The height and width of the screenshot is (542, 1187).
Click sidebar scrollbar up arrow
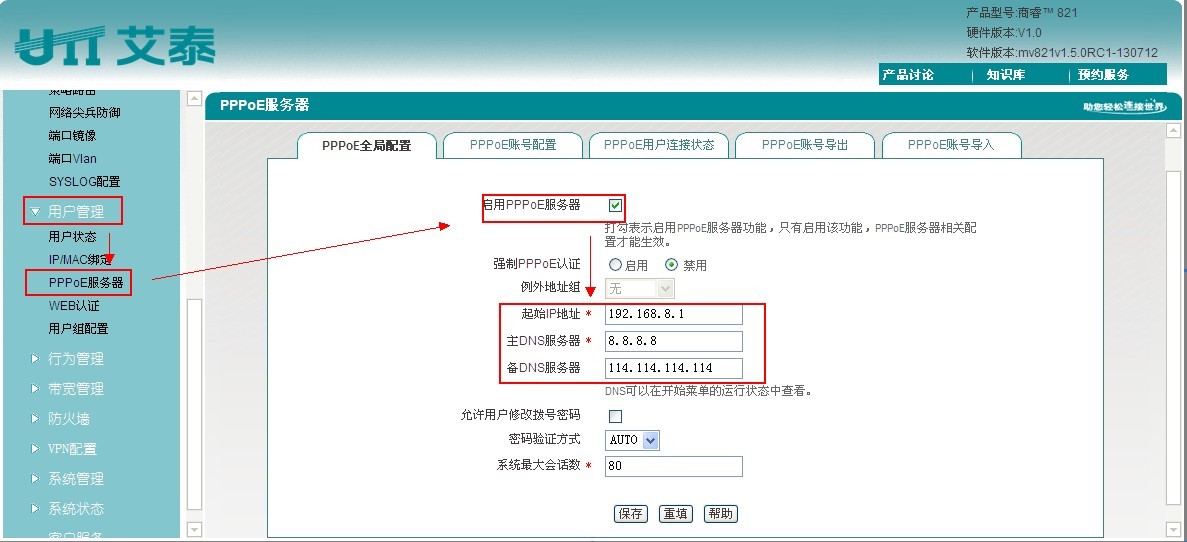pos(195,99)
